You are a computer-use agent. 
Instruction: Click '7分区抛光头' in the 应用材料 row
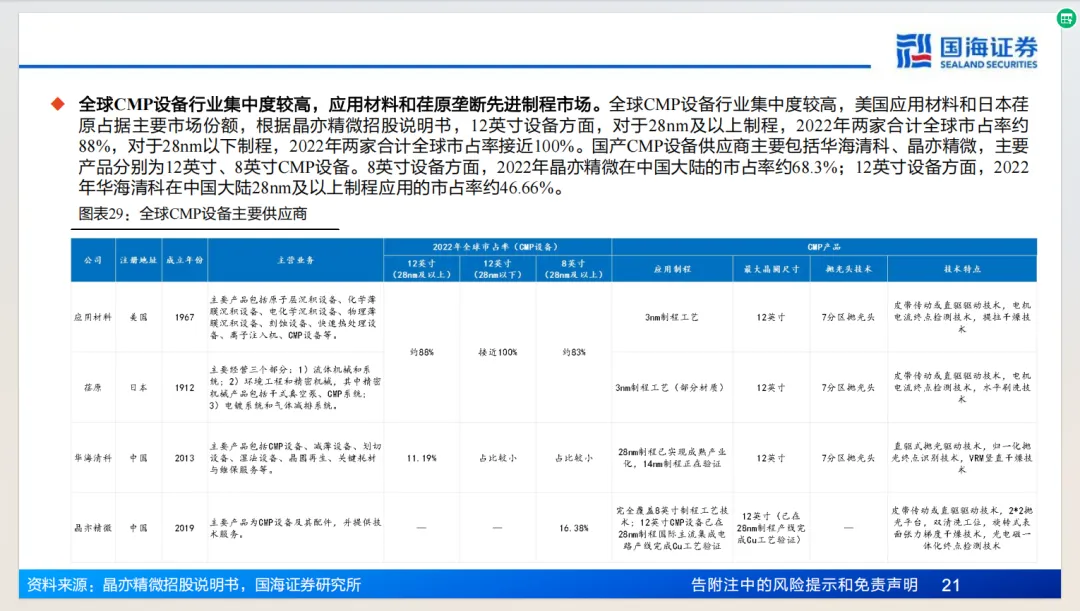click(849, 318)
